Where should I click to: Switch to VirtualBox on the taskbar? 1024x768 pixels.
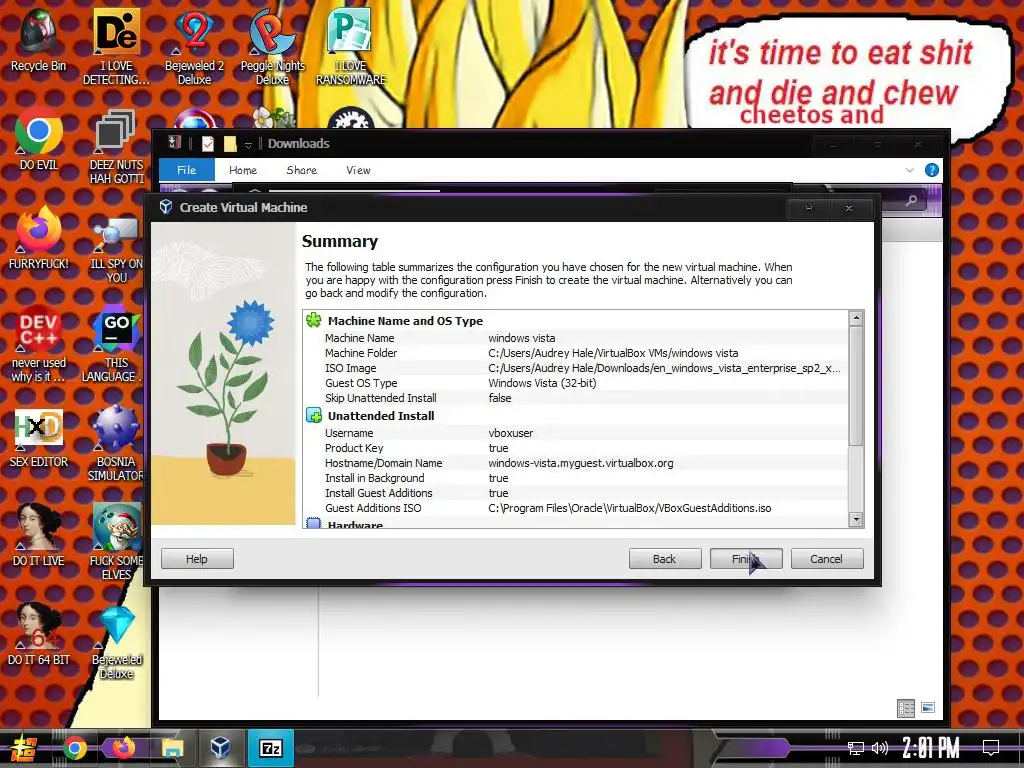(x=221, y=748)
